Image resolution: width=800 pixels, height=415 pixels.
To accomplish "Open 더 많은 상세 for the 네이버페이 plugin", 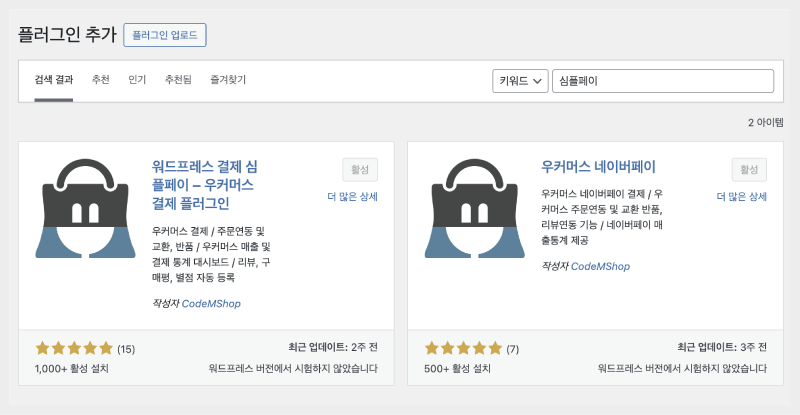I will pyautogui.click(x=742, y=197).
